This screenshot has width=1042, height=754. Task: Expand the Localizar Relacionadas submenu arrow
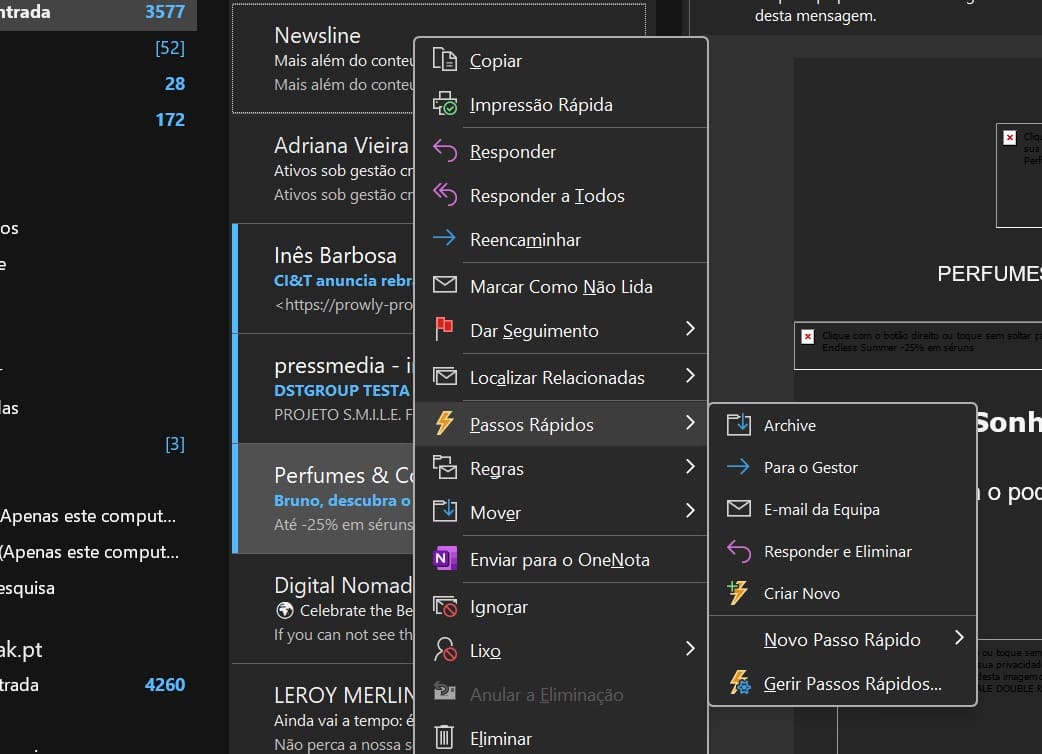click(689, 377)
